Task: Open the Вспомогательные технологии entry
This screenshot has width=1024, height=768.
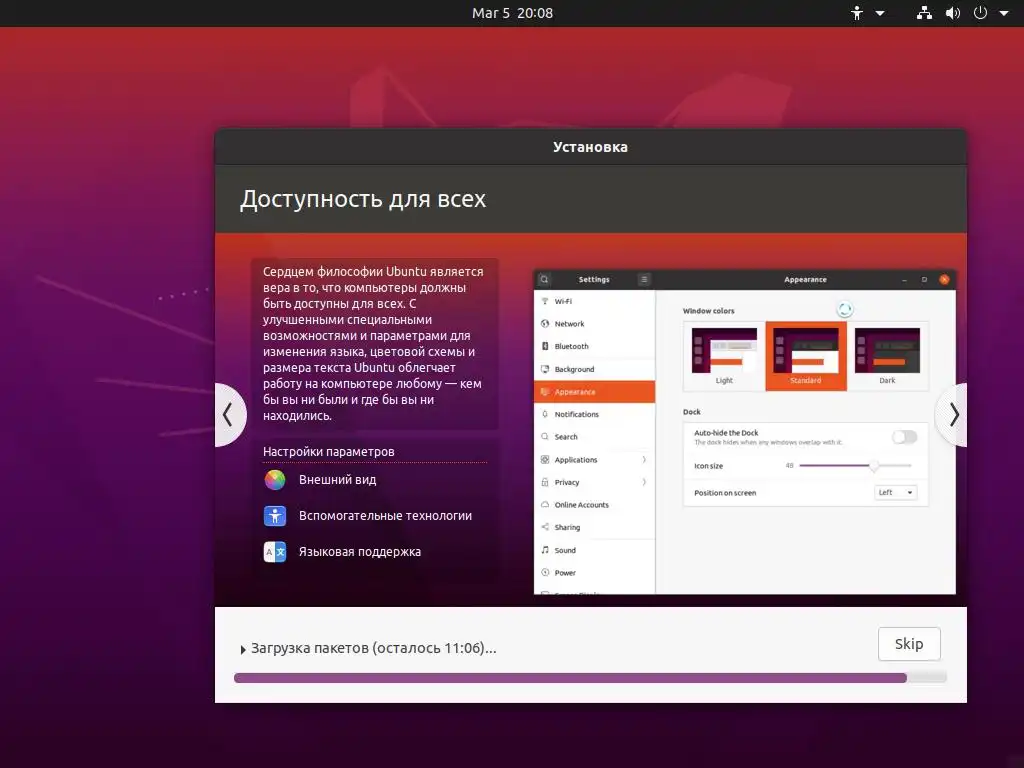Action: (385, 516)
